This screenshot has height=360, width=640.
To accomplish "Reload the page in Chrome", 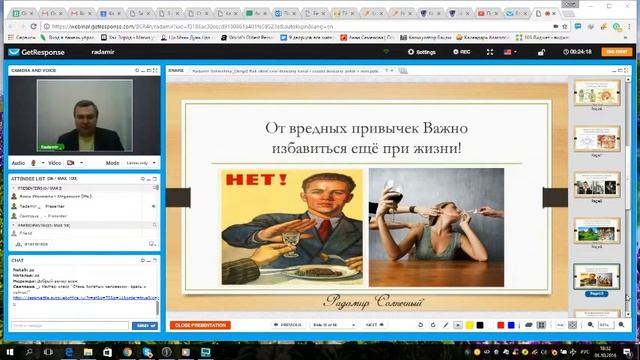I will [33, 27].
